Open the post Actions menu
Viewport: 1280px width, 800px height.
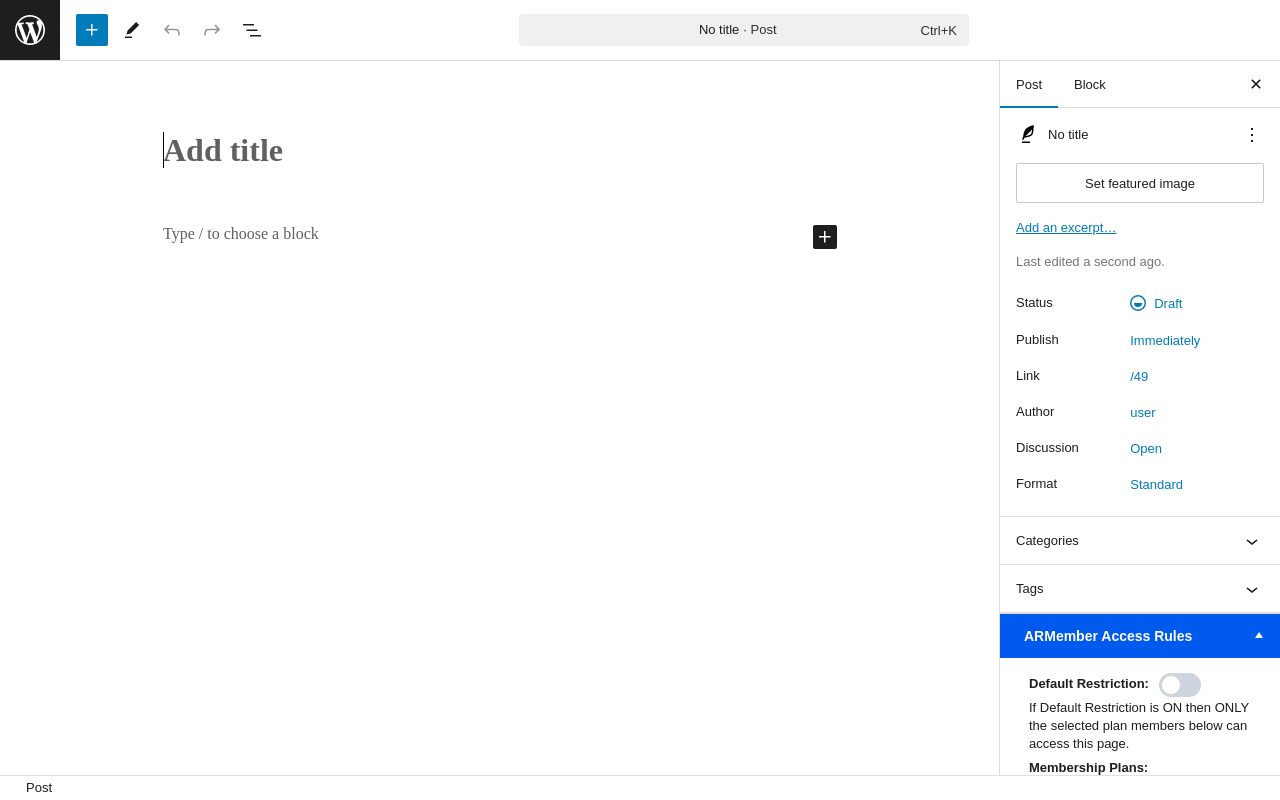point(1252,134)
